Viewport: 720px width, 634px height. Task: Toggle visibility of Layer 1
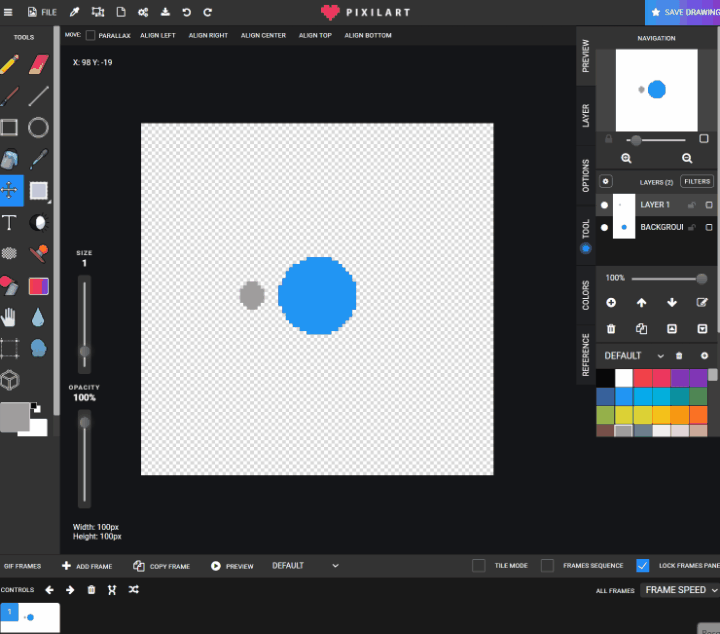(x=604, y=205)
